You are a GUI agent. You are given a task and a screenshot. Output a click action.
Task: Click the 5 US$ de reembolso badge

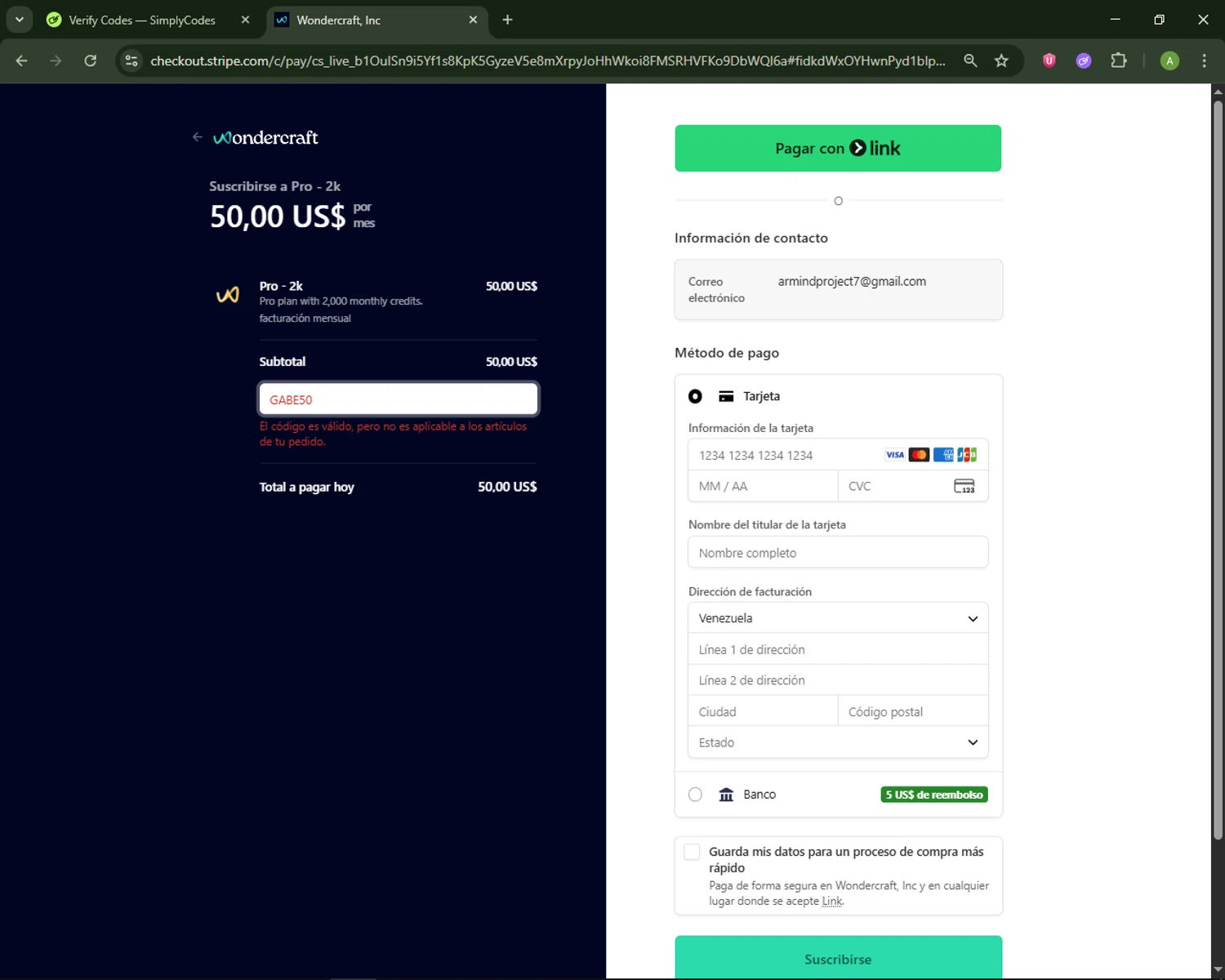tap(934, 795)
